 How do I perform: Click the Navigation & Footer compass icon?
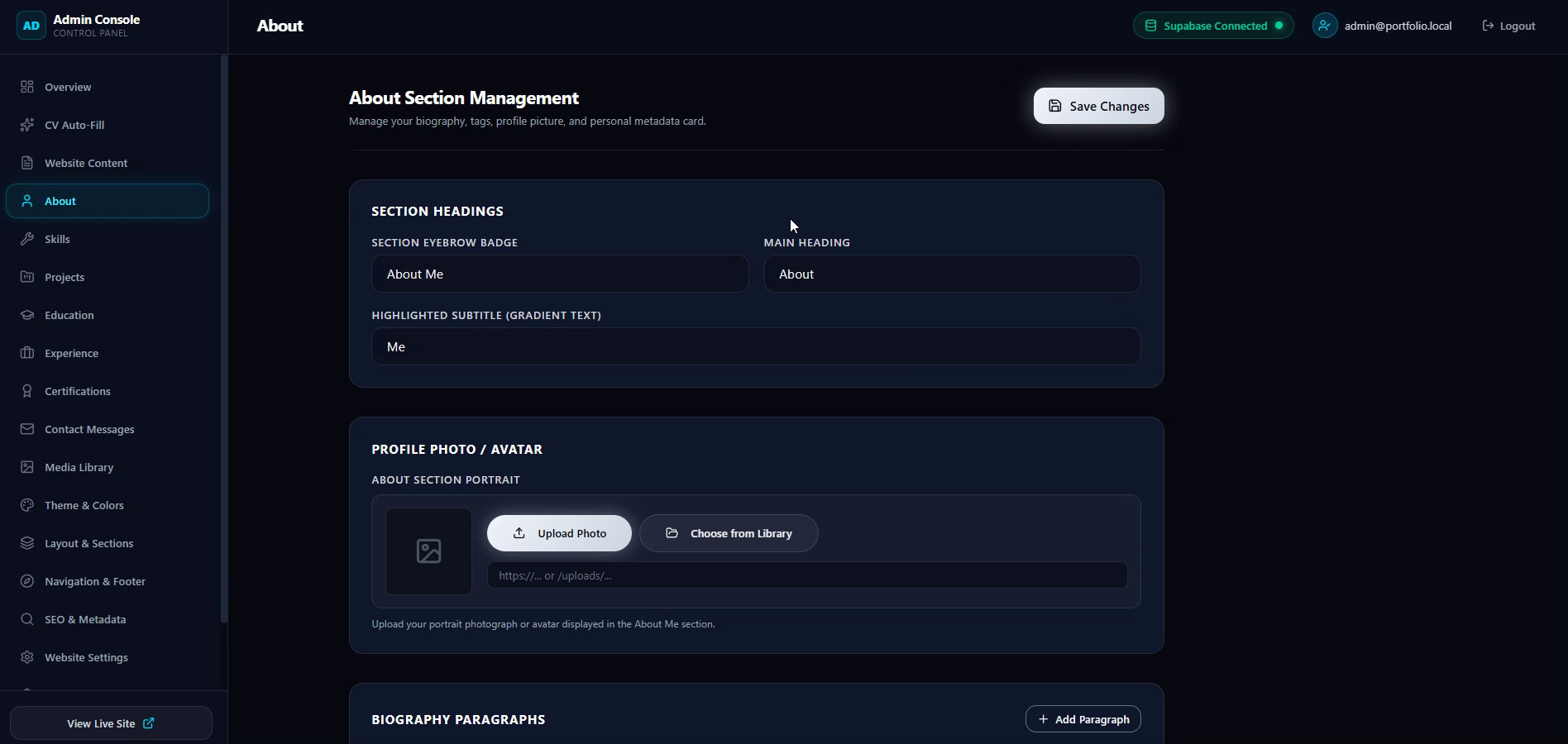[x=27, y=581]
